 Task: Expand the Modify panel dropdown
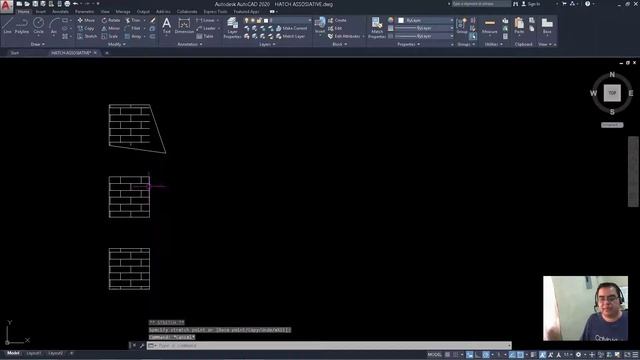click(x=116, y=44)
